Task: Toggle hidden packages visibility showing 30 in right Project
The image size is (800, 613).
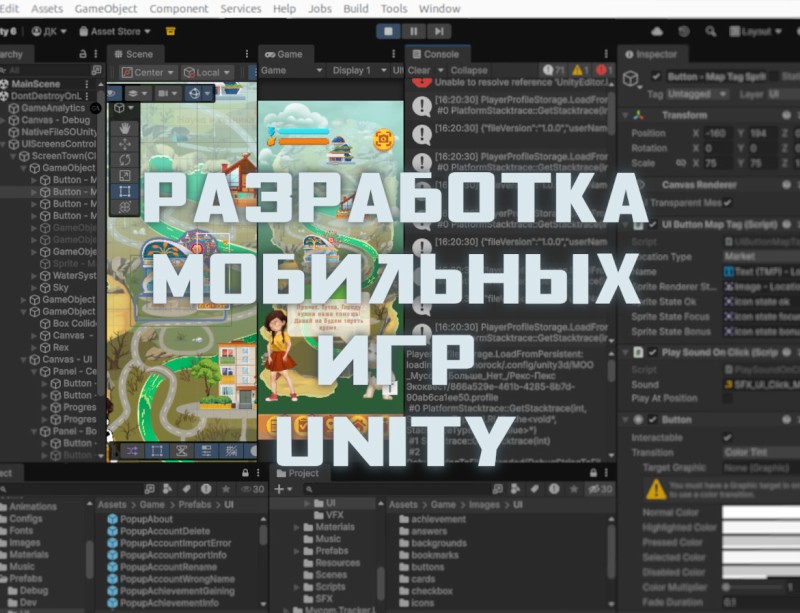Action: [600, 489]
